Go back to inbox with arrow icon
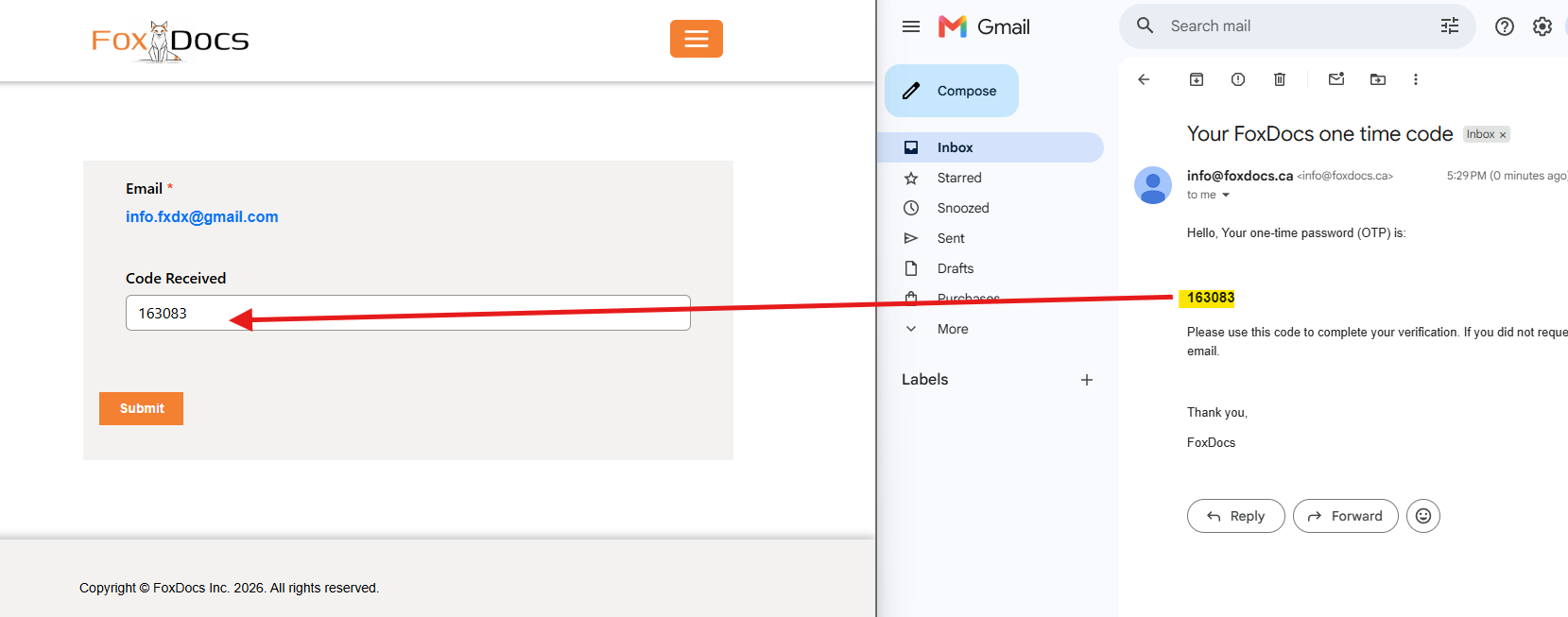 1144,79
